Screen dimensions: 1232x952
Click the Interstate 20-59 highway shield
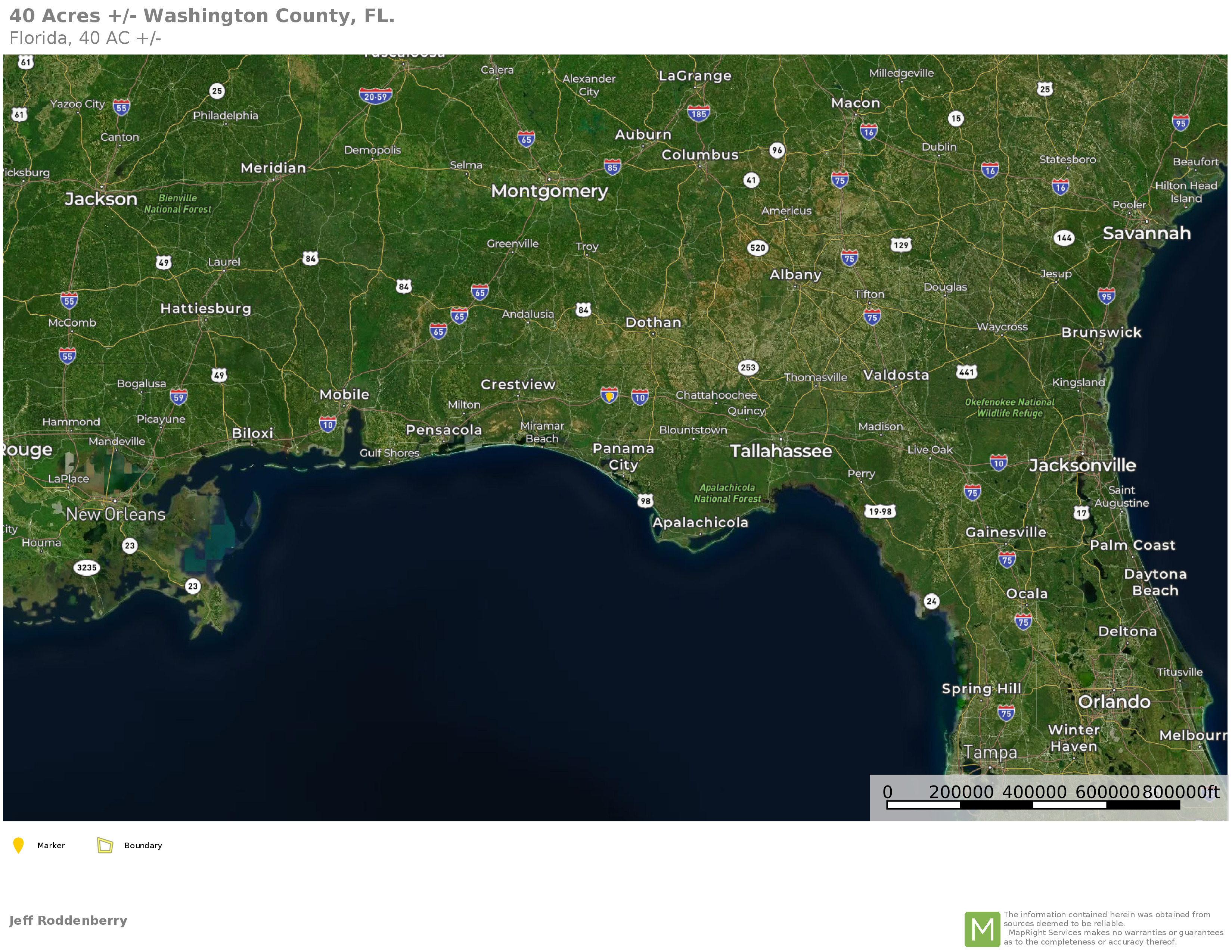(x=375, y=96)
